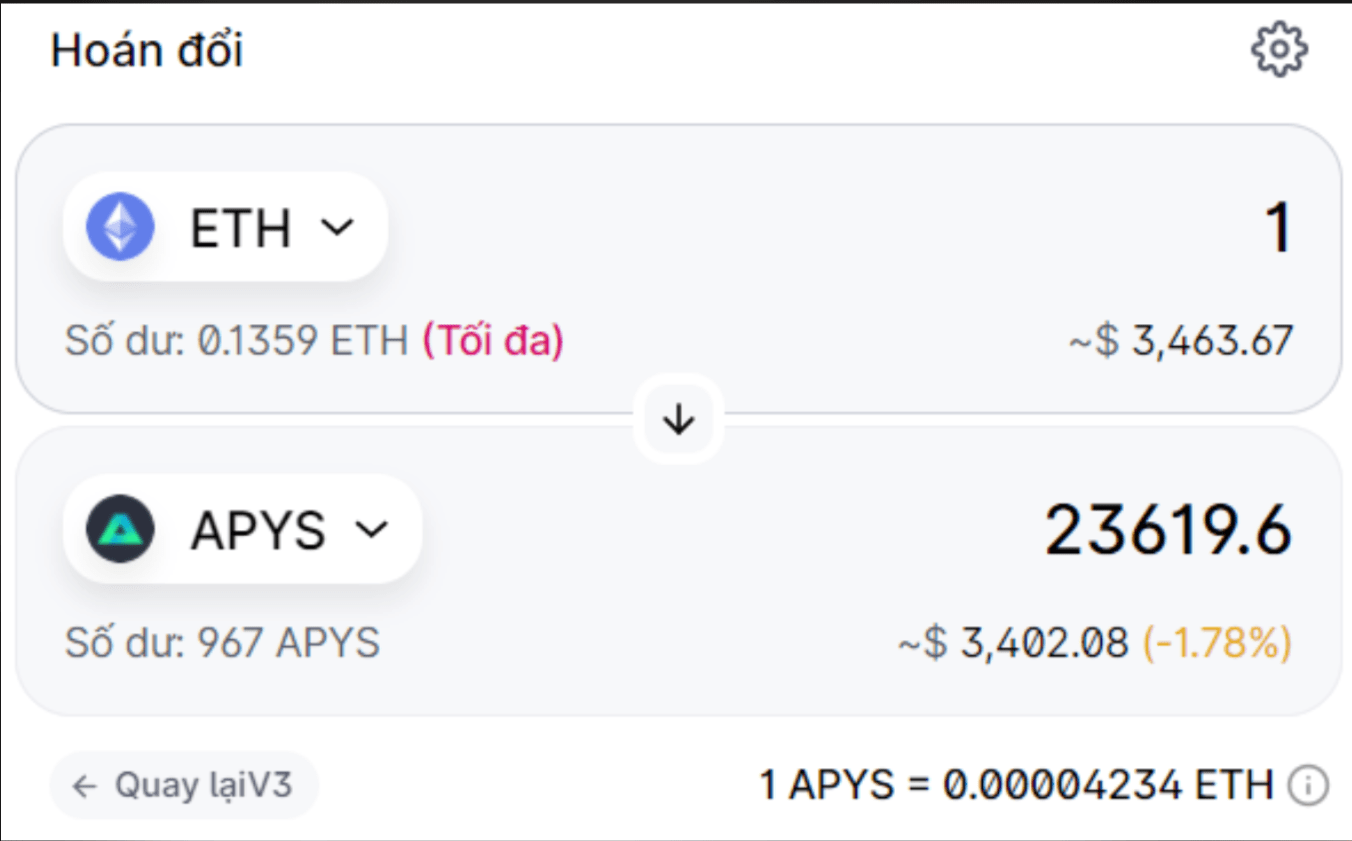Expand the ETH chevron to change tokens
The width and height of the screenshot is (1352, 841).
pos(337,228)
